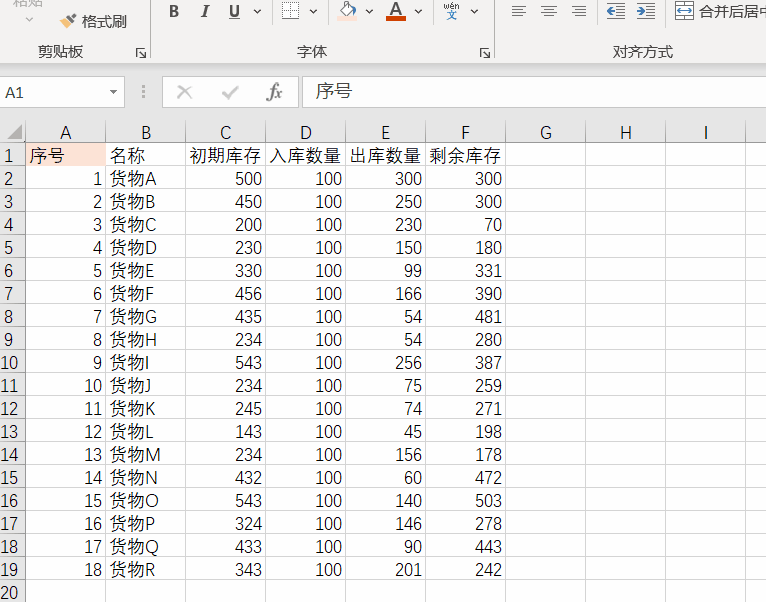Select column A header
Screen dimensions: 766x602
click(x=65, y=132)
